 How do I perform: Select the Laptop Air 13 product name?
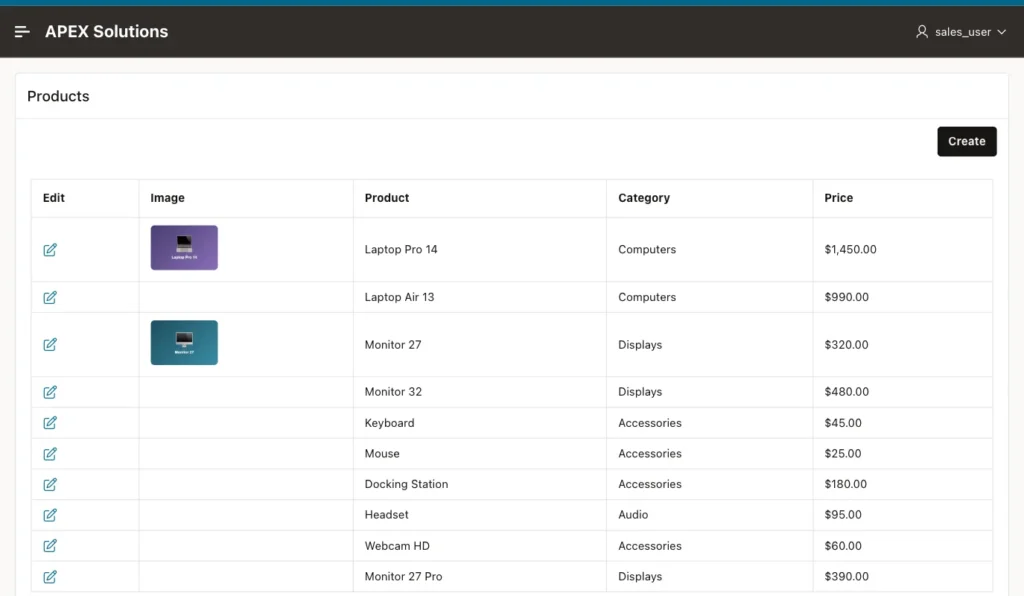tap(399, 297)
